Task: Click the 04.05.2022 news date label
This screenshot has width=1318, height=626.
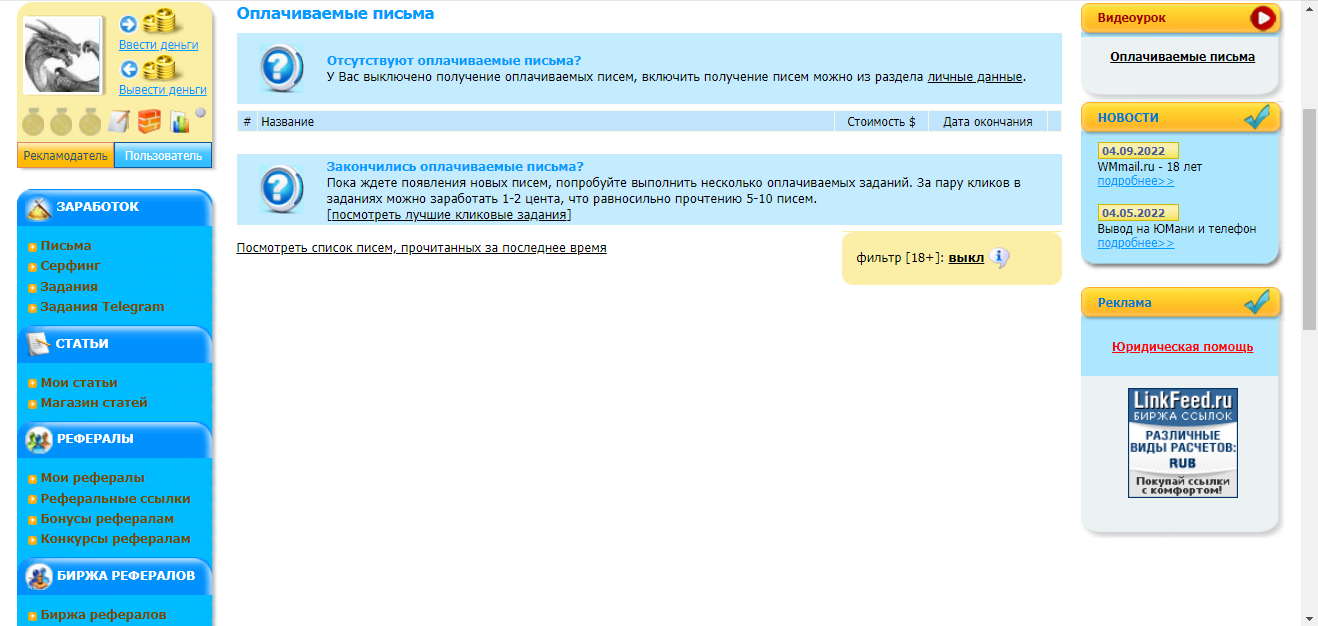Action: [1138, 213]
